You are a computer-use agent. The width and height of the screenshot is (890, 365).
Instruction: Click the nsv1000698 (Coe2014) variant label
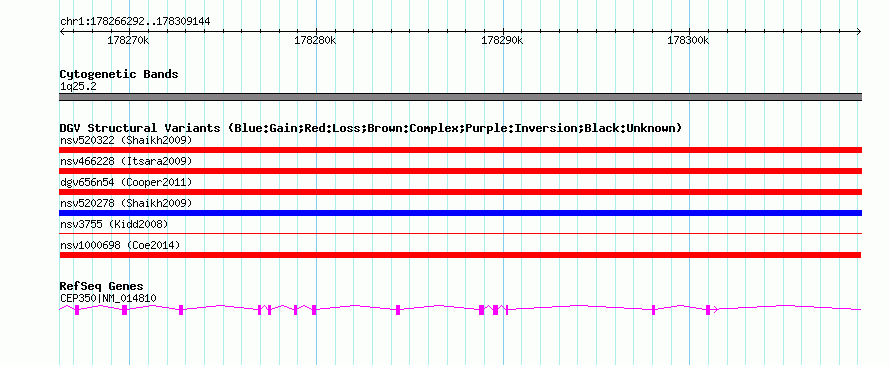point(120,245)
